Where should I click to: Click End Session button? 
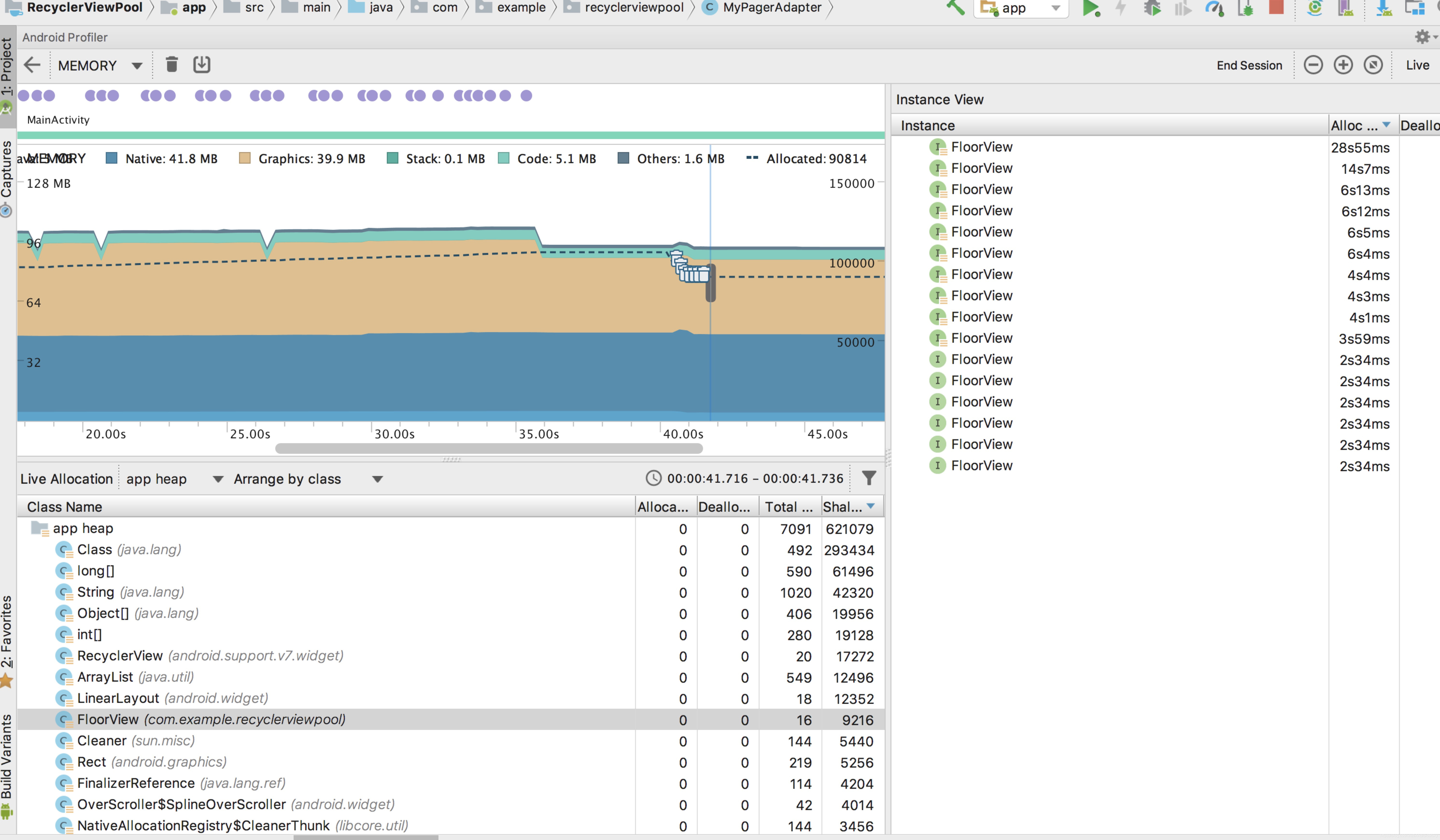coord(1249,65)
